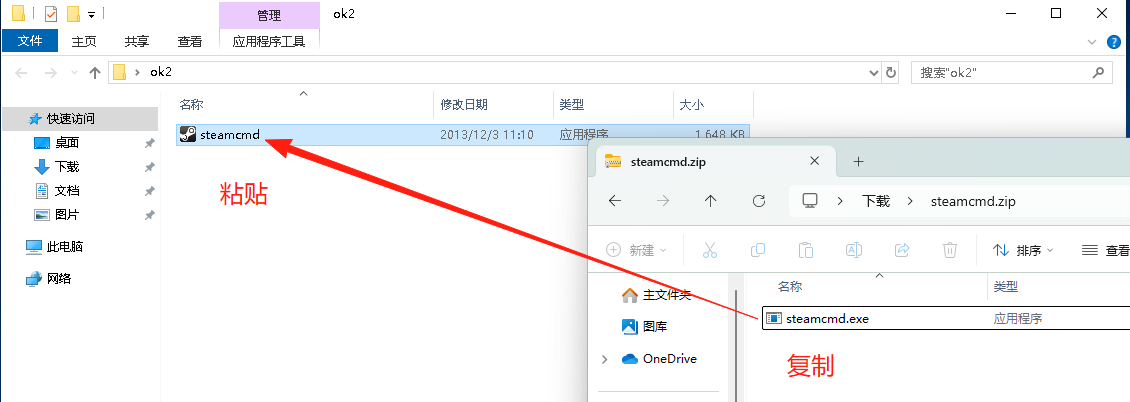The width and height of the screenshot is (1130, 402).
Task: Click the Rename icon in toolbar
Action: (853, 250)
